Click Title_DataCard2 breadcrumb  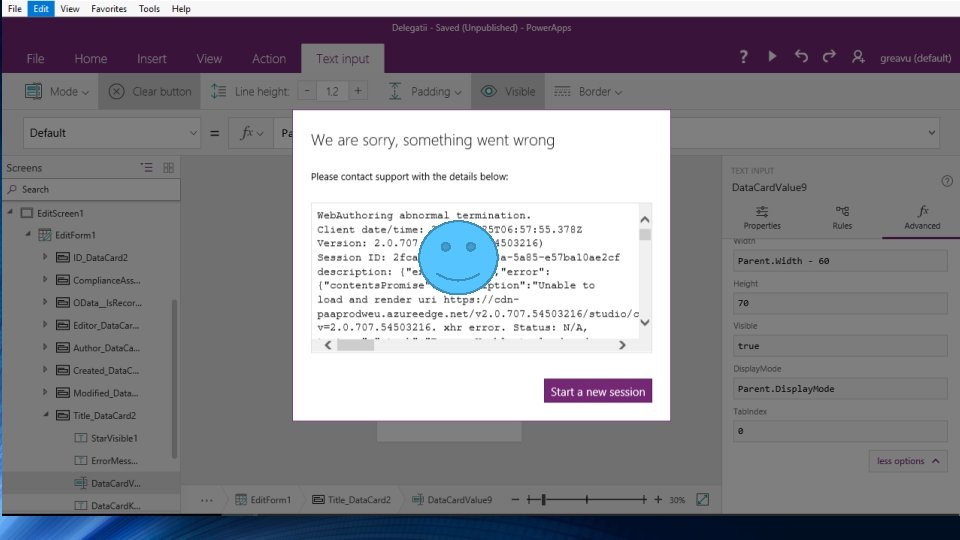[x=351, y=500]
